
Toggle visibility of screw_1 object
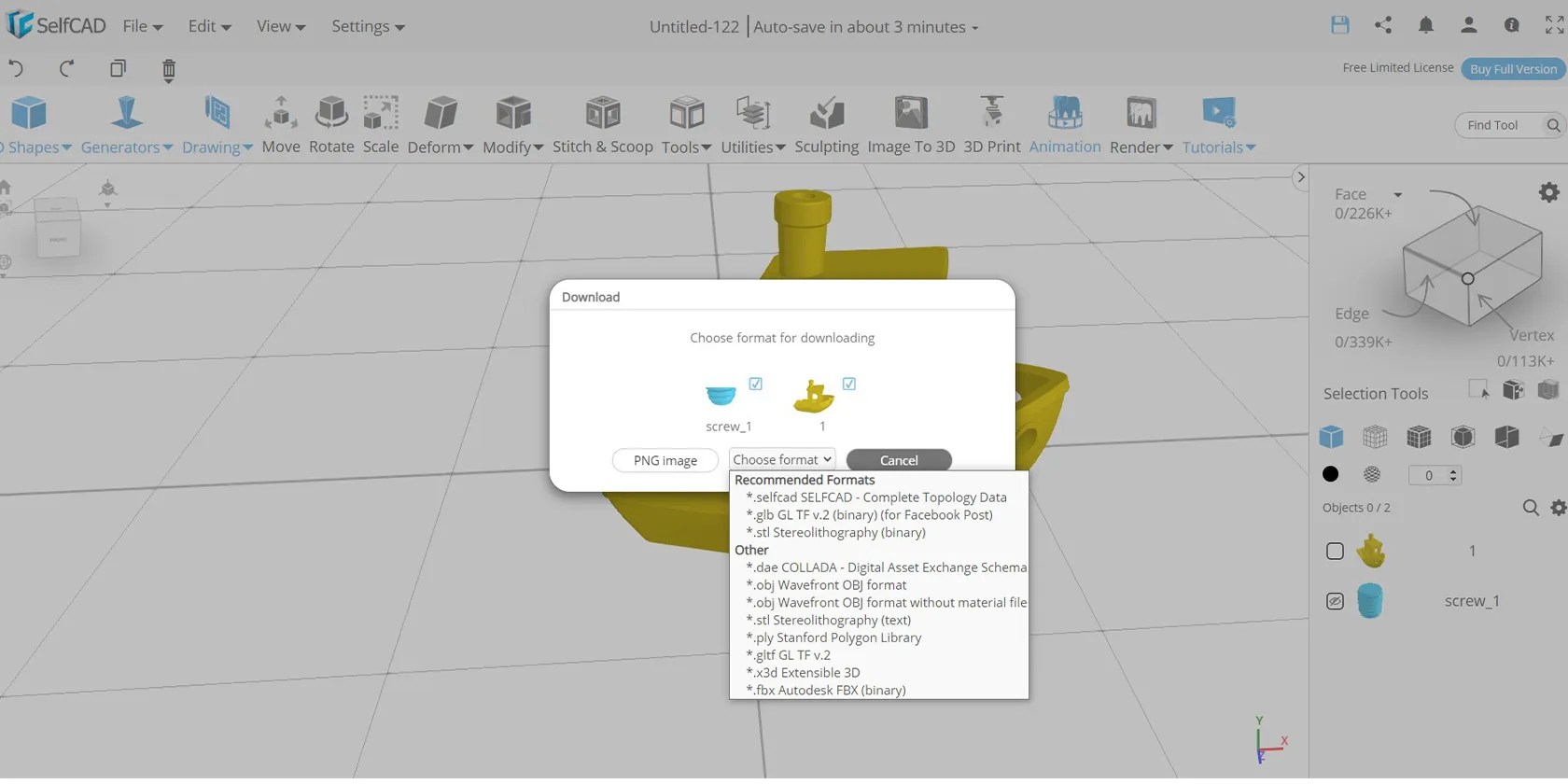pos(1335,601)
